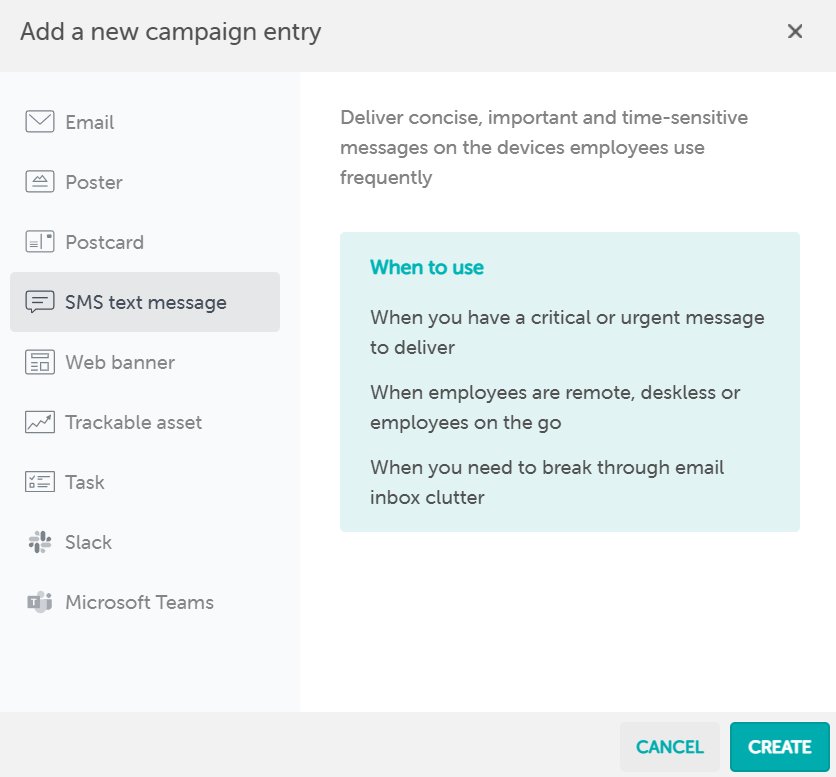Select Trackable asset entry type
The width and height of the screenshot is (836, 777).
coord(134,422)
